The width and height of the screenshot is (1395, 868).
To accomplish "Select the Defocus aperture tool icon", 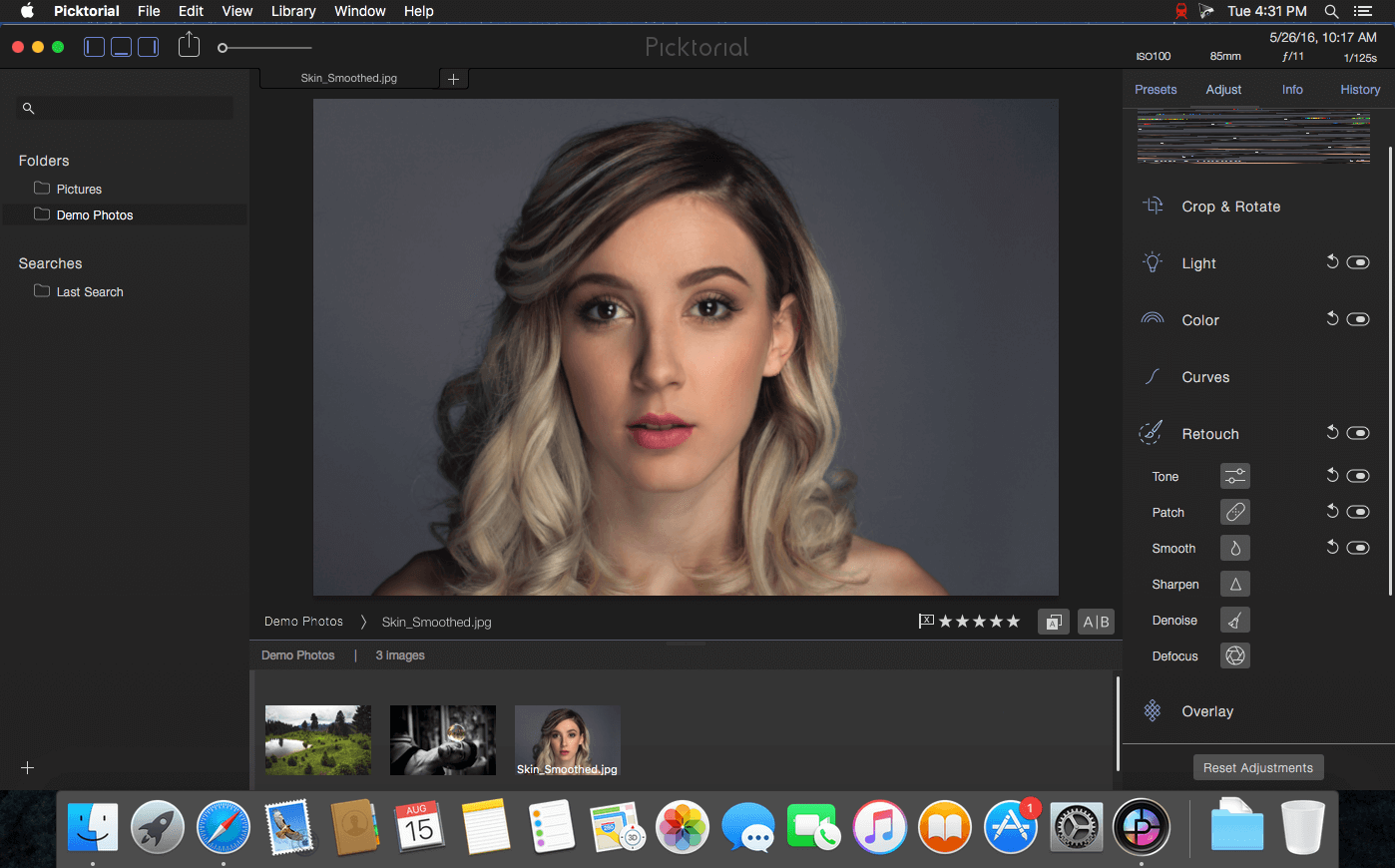I will (x=1235, y=655).
